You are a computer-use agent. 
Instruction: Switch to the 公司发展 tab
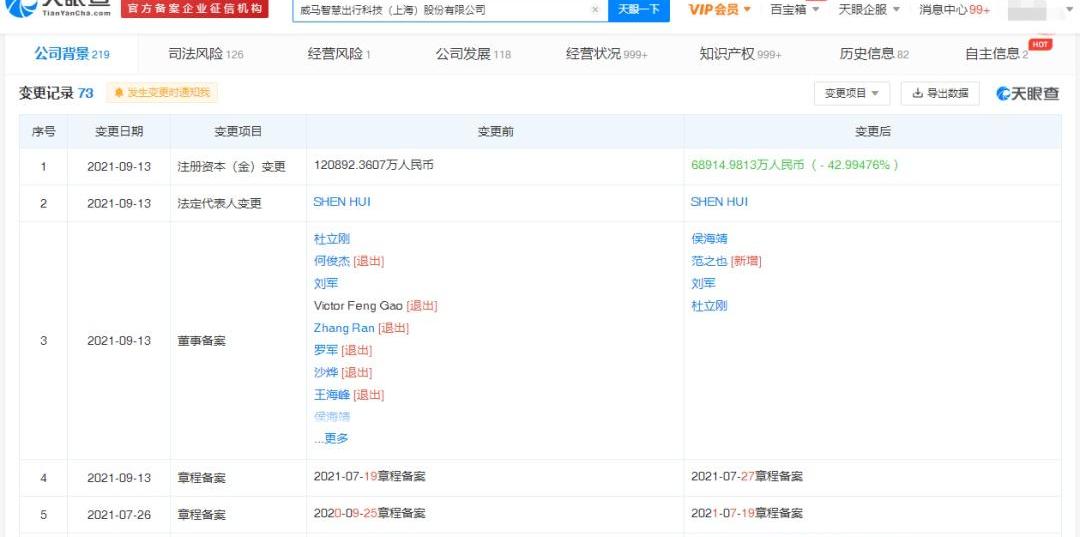click(473, 54)
